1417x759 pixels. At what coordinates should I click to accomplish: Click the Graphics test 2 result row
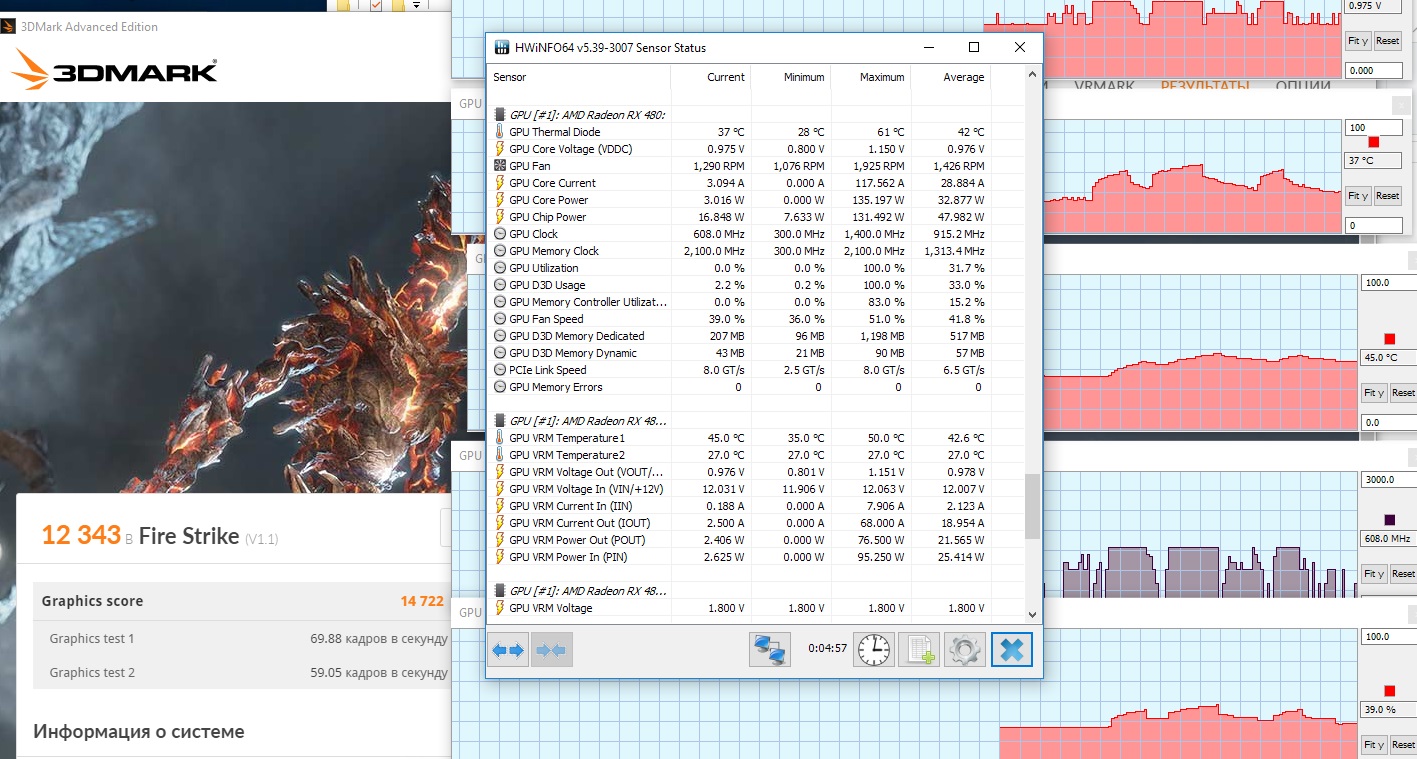(242, 672)
